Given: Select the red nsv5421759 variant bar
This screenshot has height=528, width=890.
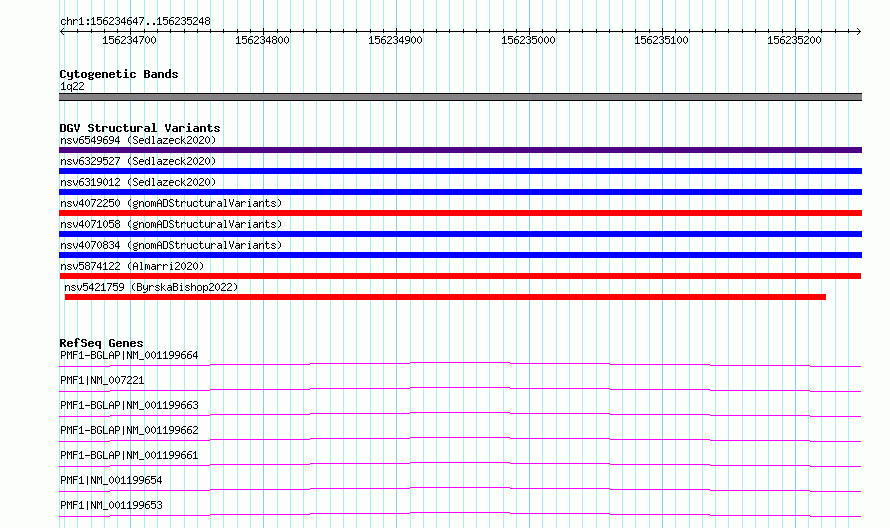Looking at the screenshot, I should (x=445, y=297).
